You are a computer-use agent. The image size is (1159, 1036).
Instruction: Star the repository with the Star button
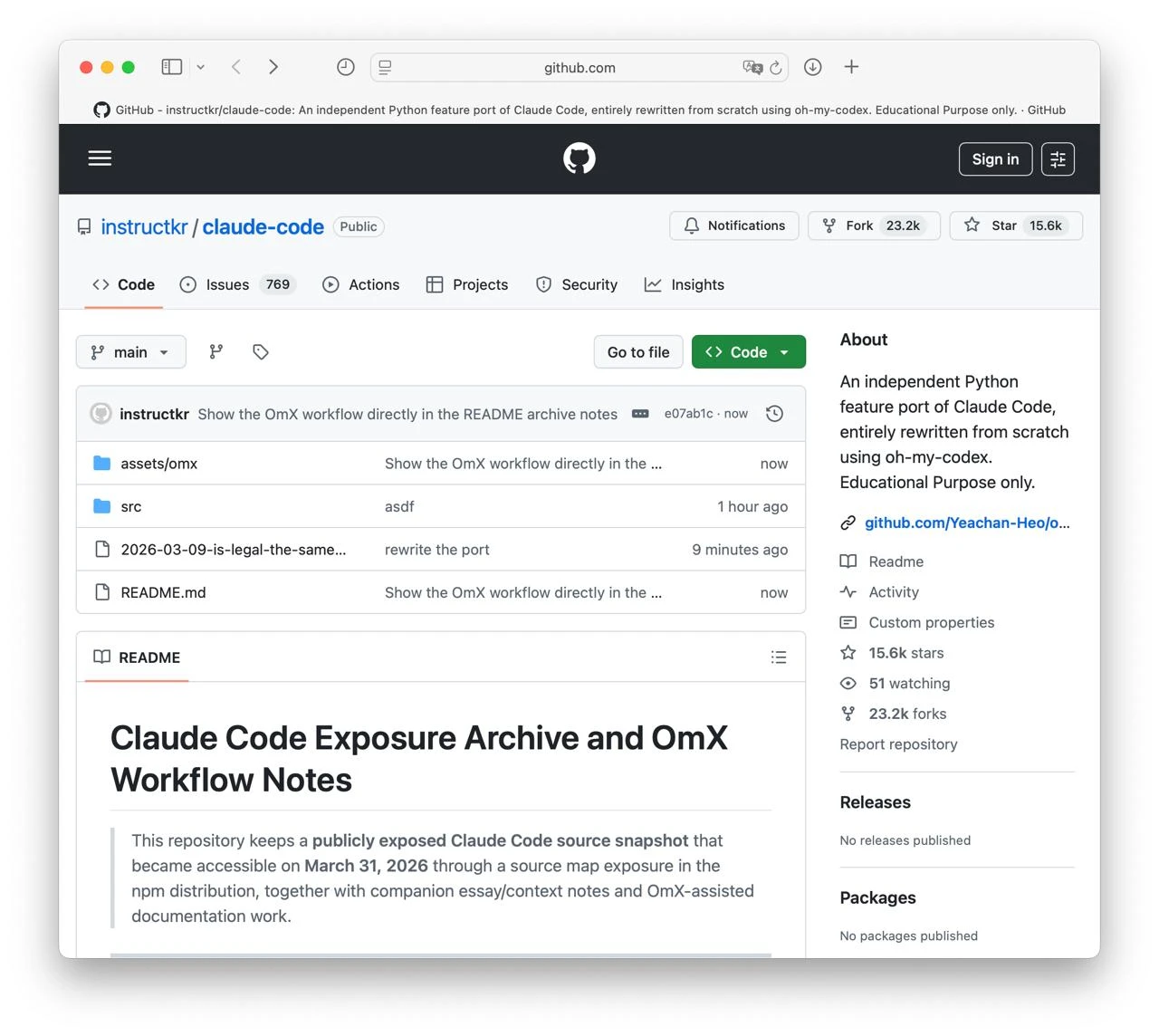coord(1016,225)
